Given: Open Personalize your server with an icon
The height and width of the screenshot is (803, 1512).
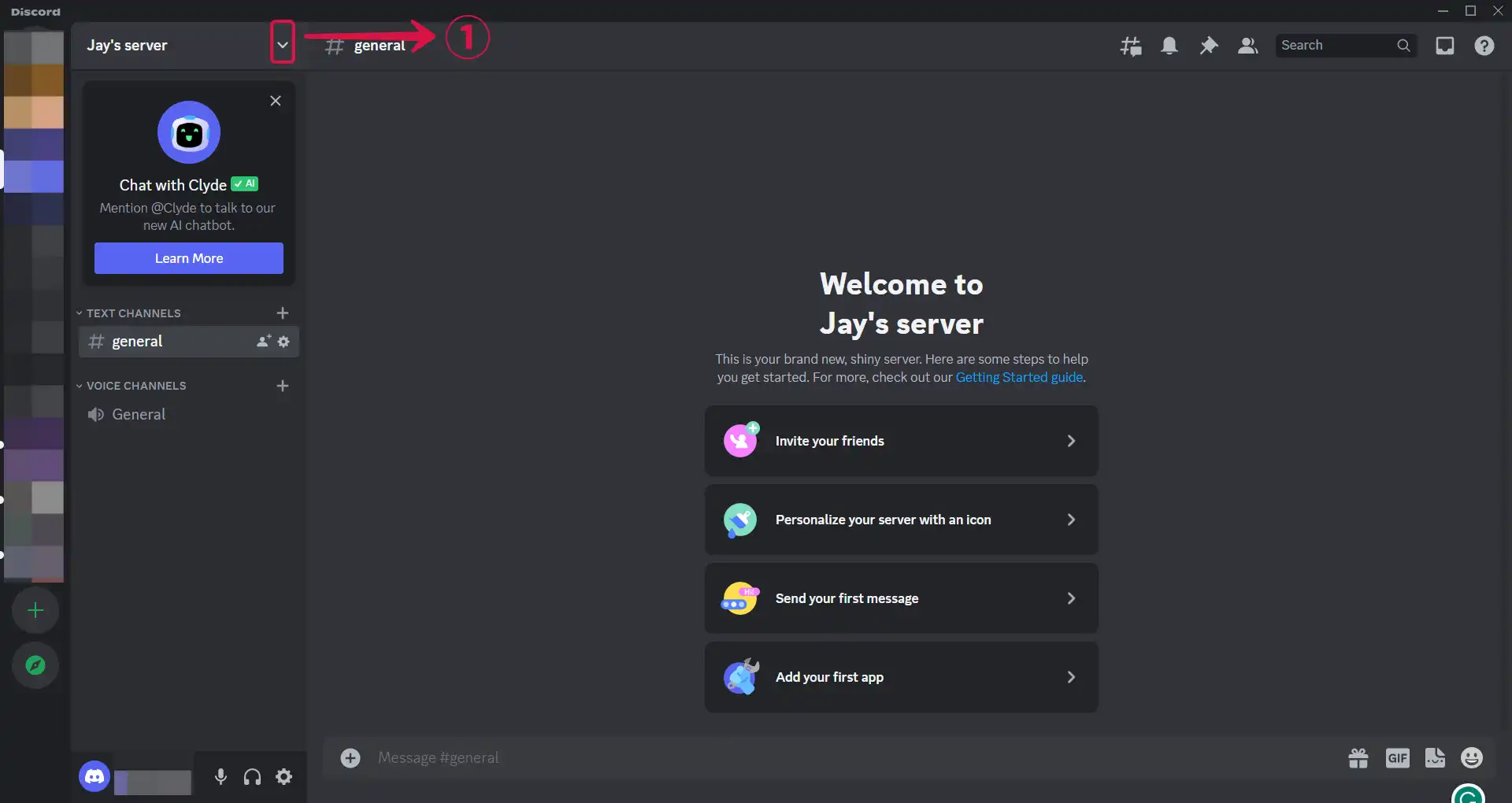Looking at the screenshot, I should click(x=902, y=520).
